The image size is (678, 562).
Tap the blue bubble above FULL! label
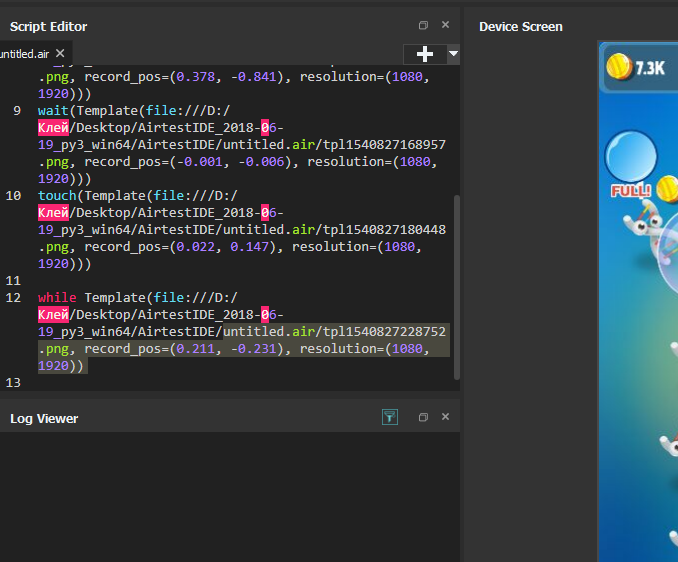point(631,156)
